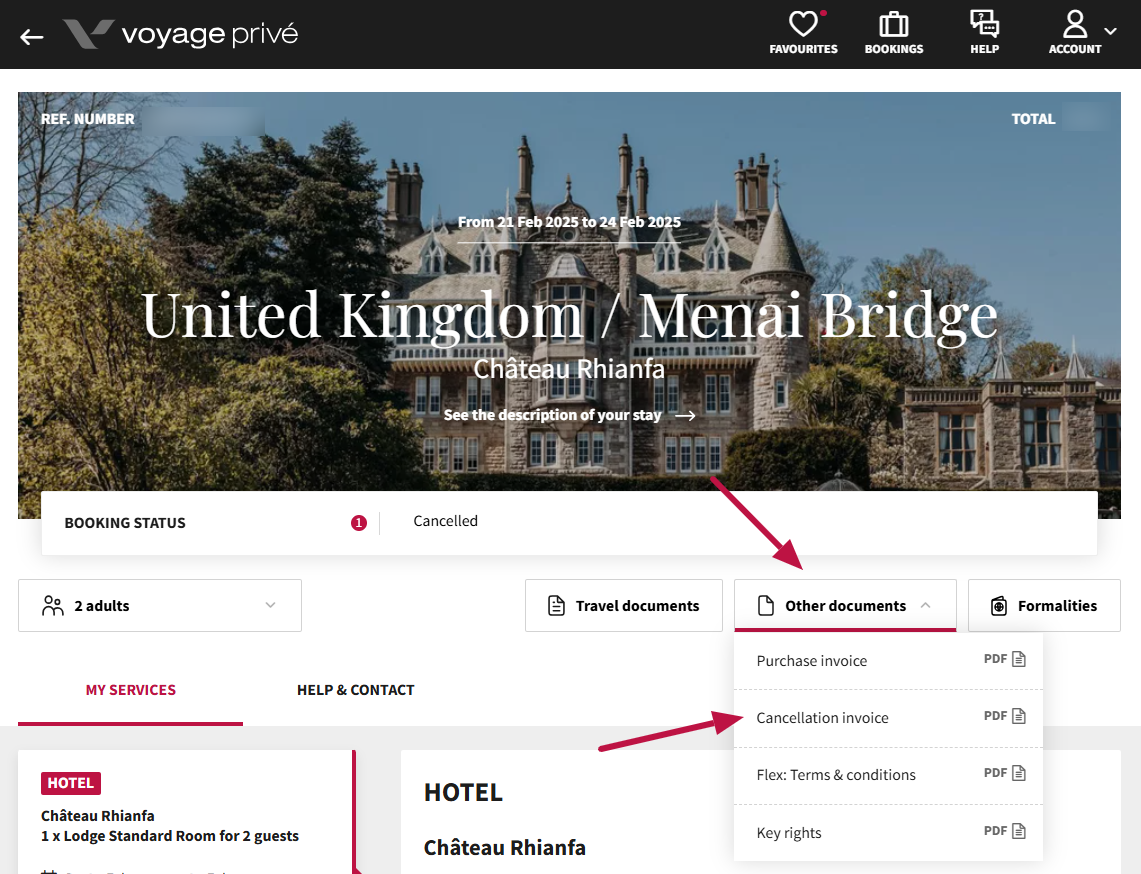The width and height of the screenshot is (1141, 874).
Task: Open the Key rights document
Action: [888, 833]
